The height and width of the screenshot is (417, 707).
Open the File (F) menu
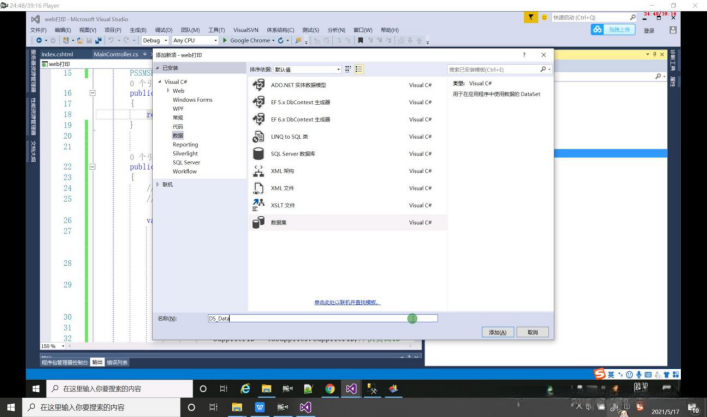point(38,30)
